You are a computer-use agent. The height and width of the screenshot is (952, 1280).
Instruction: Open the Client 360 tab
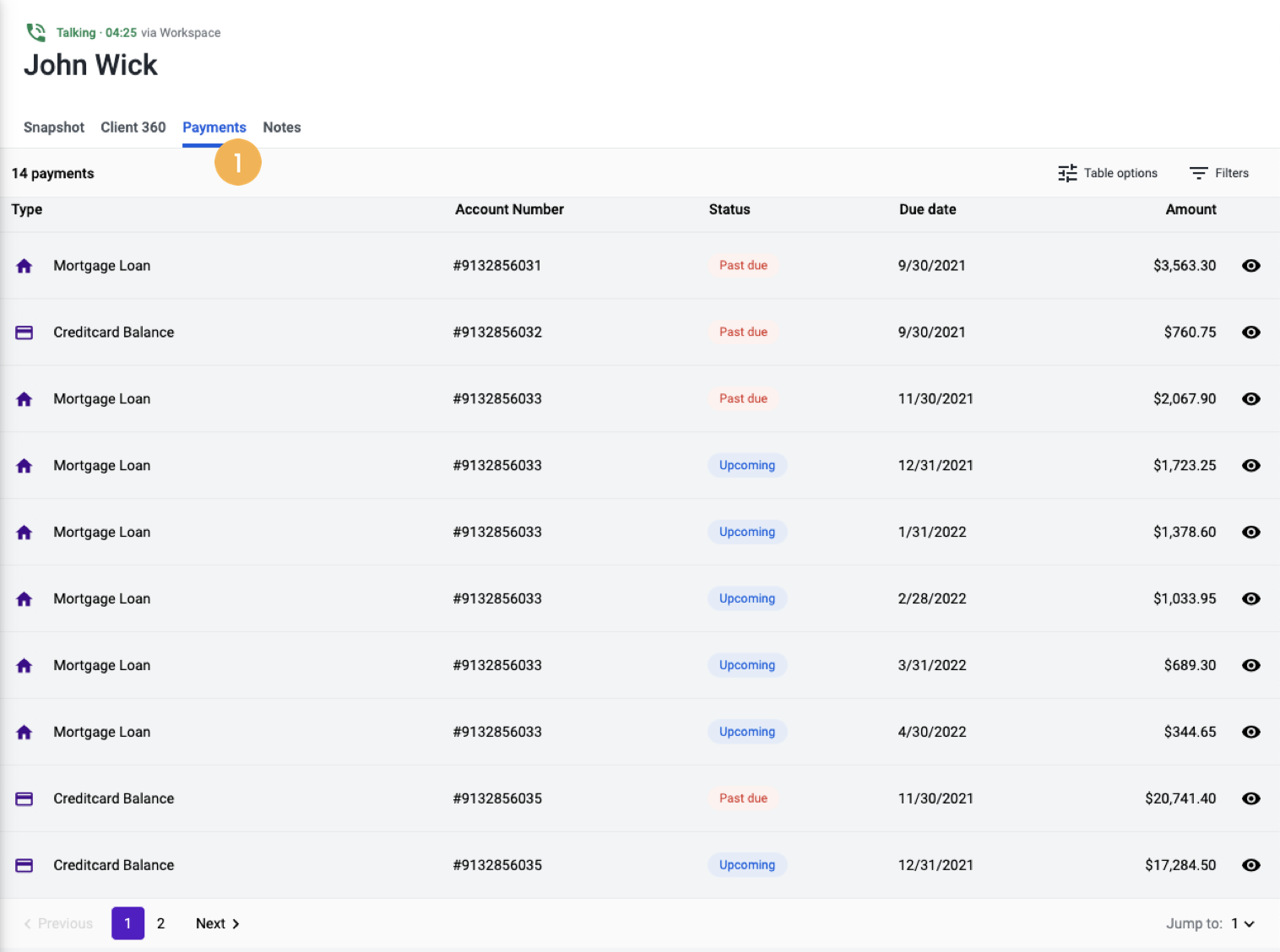133,127
